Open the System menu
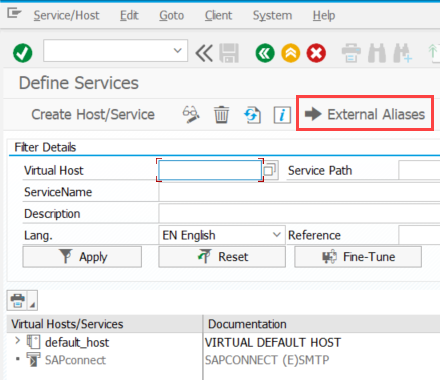440x380 pixels. [272, 15]
